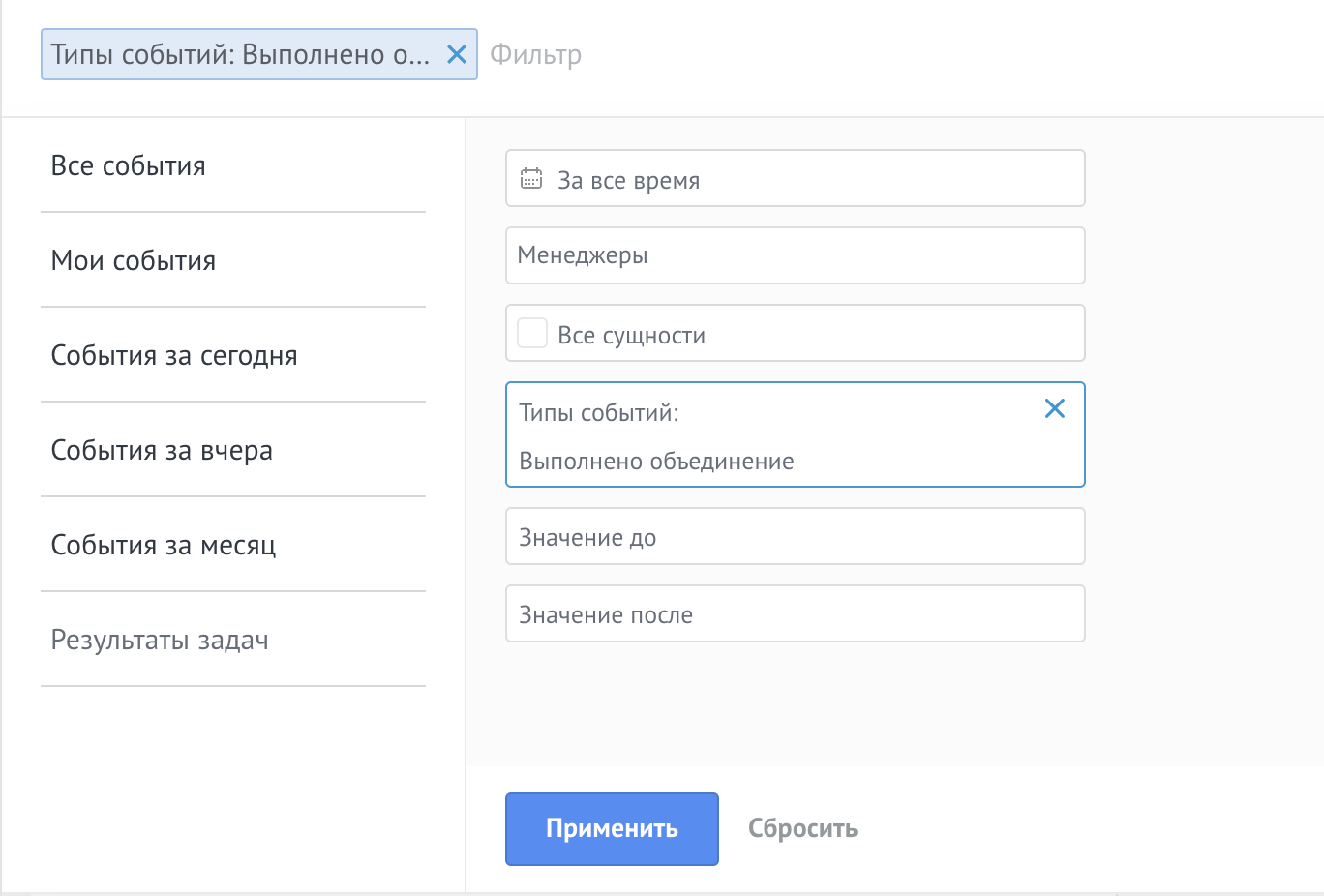The width and height of the screenshot is (1324, 896).
Task: Reset filters with 'Сбросить'
Action: click(803, 829)
